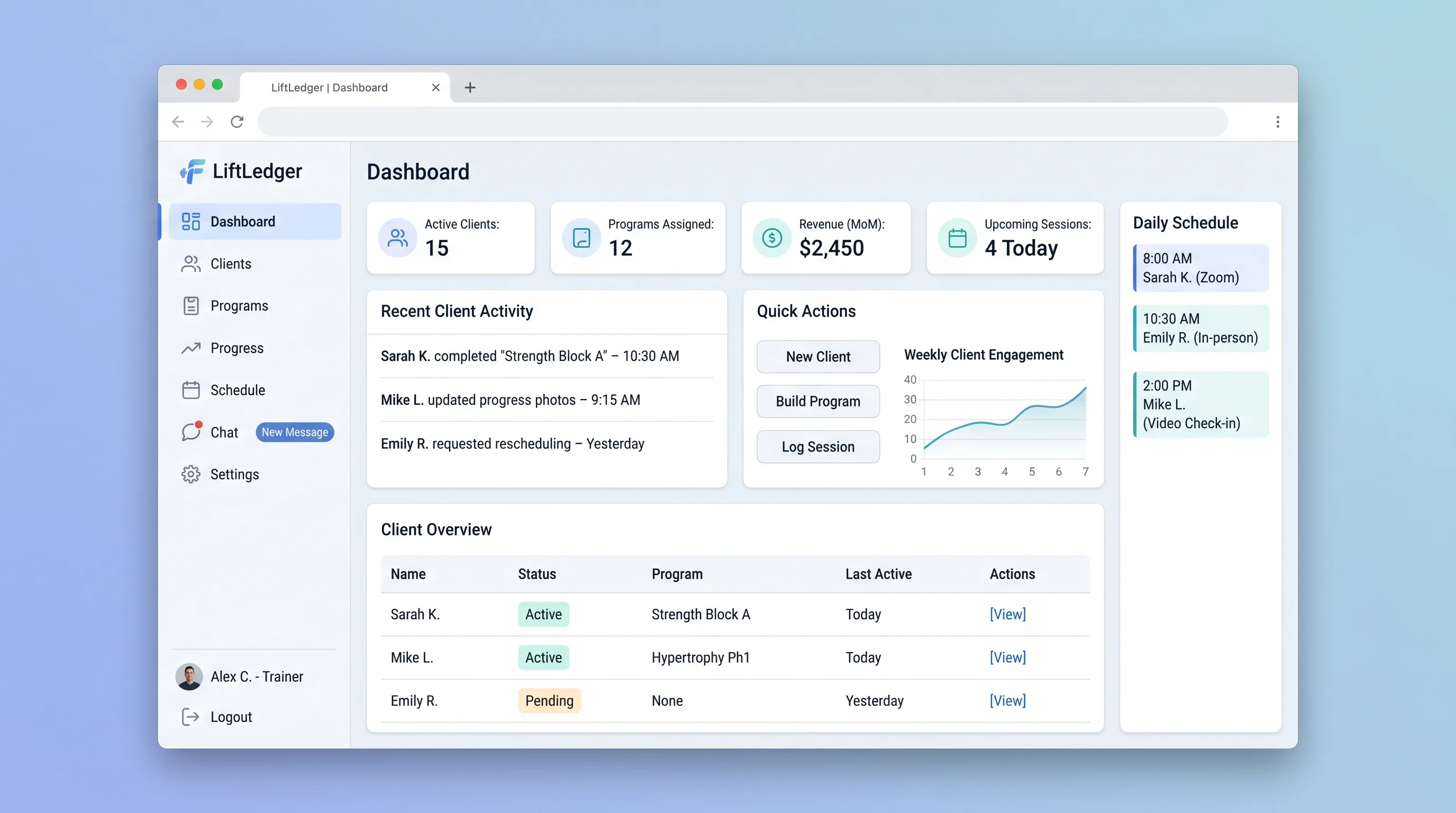Click the Programs Assigned value 12
The height and width of the screenshot is (813, 1456).
coord(620,248)
